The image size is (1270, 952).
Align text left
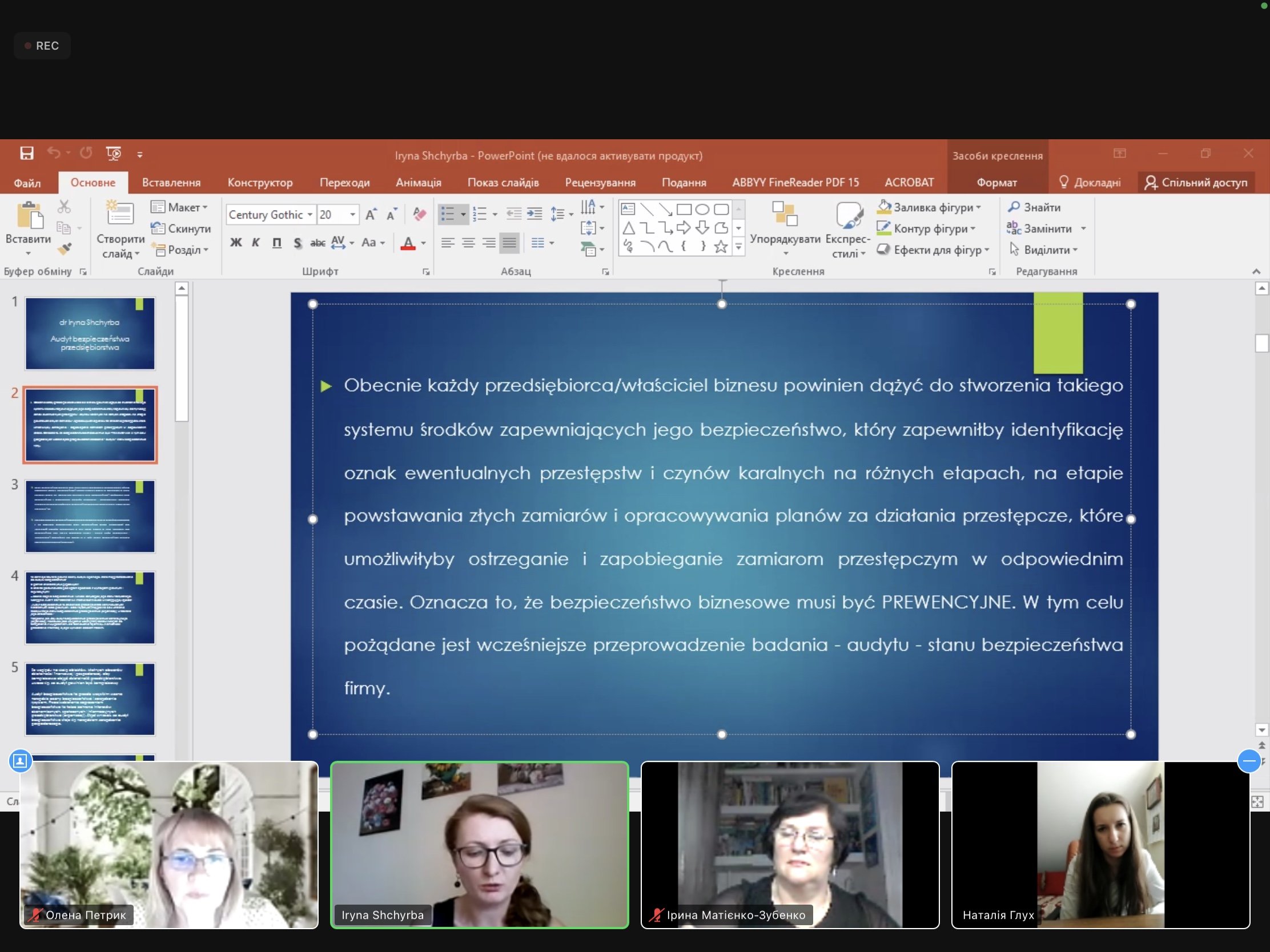[x=448, y=243]
